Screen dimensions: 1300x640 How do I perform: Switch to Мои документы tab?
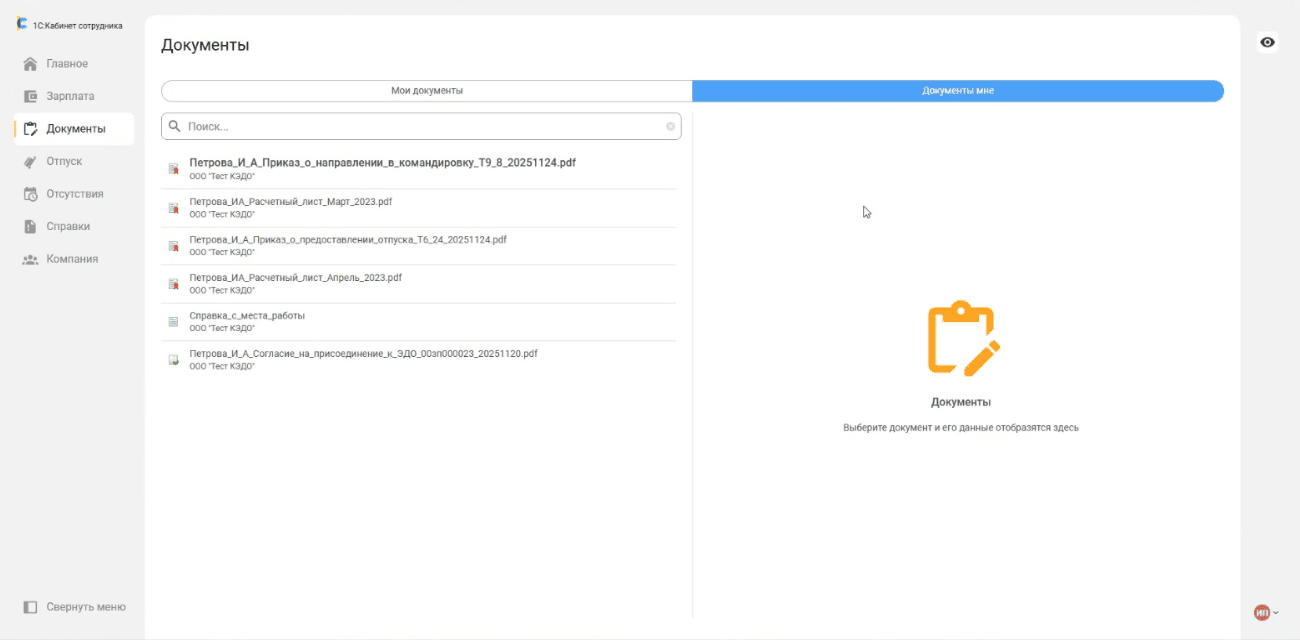(x=427, y=91)
